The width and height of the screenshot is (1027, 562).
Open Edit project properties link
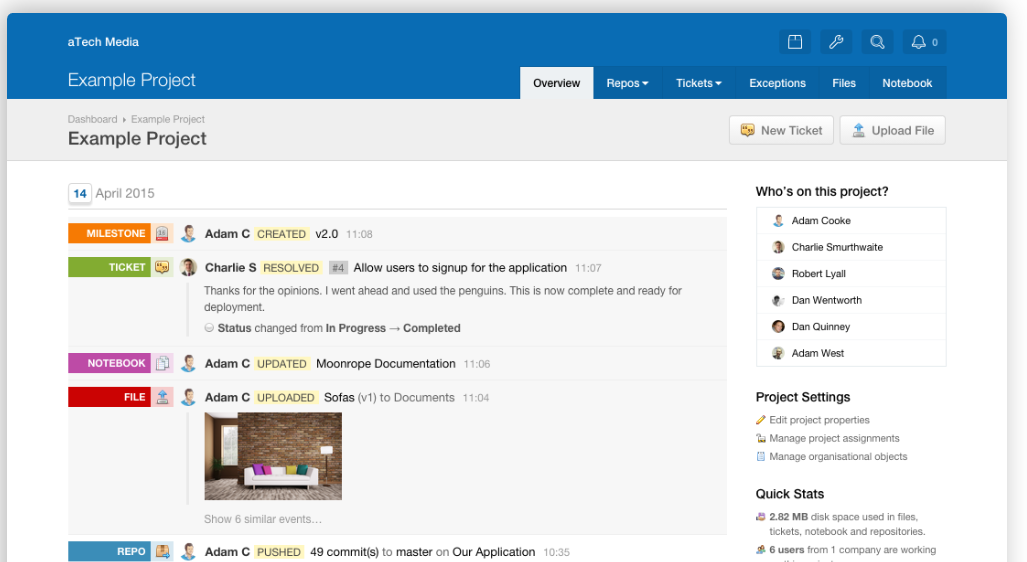(819, 420)
